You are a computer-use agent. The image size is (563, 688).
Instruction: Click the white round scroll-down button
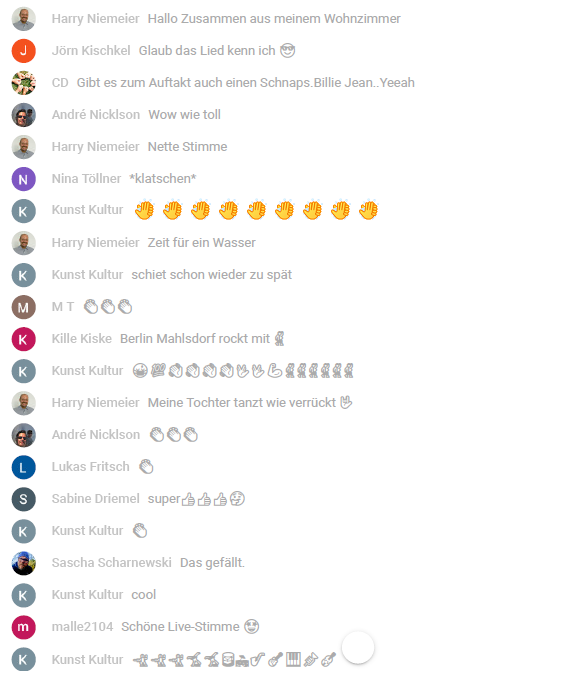358,648
